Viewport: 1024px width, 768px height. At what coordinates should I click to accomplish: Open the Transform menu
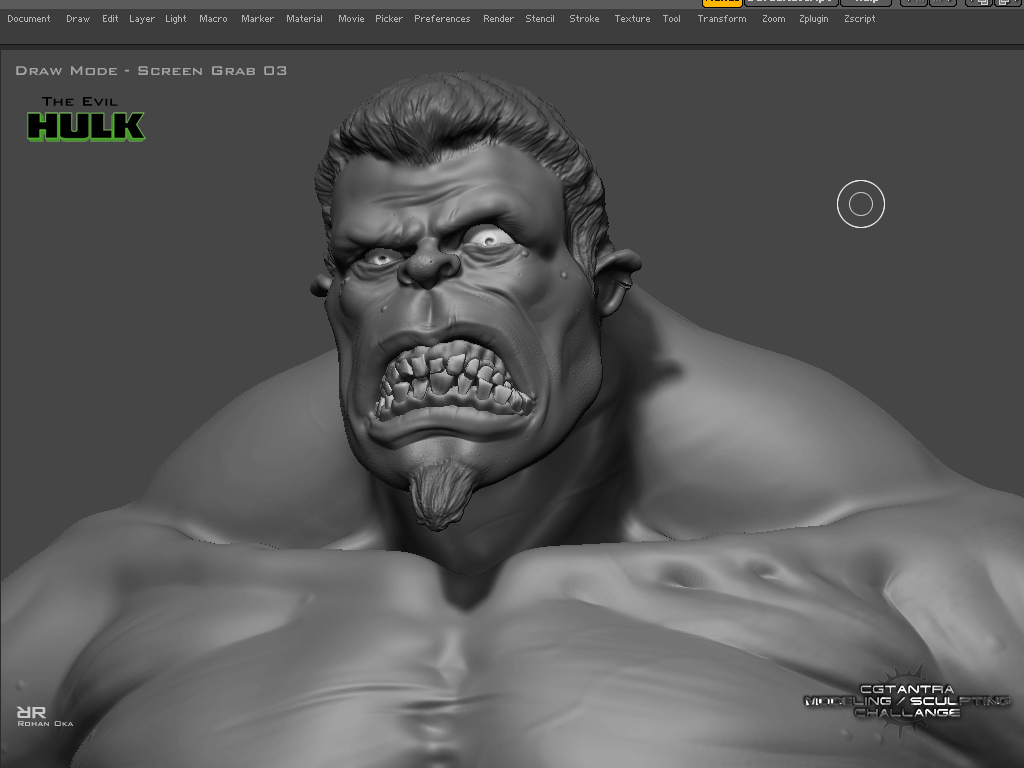722,19
